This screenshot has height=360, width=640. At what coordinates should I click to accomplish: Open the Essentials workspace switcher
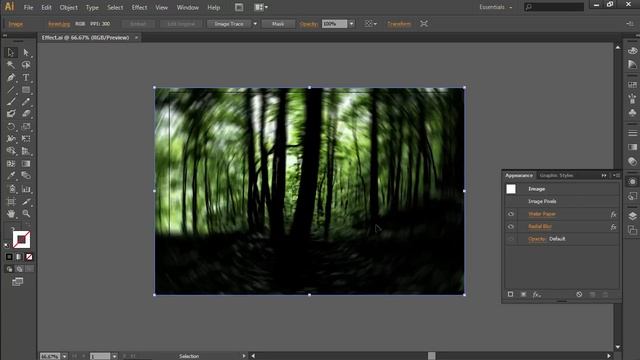[496, 7]
